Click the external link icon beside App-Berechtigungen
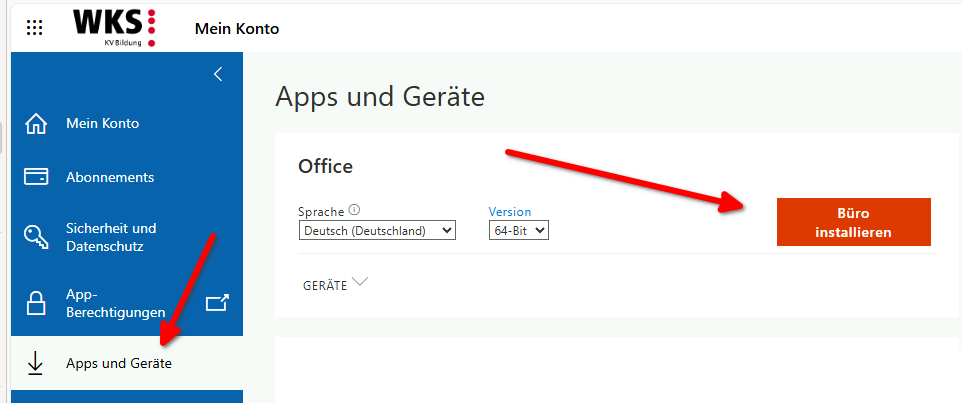 pos(217,303)
